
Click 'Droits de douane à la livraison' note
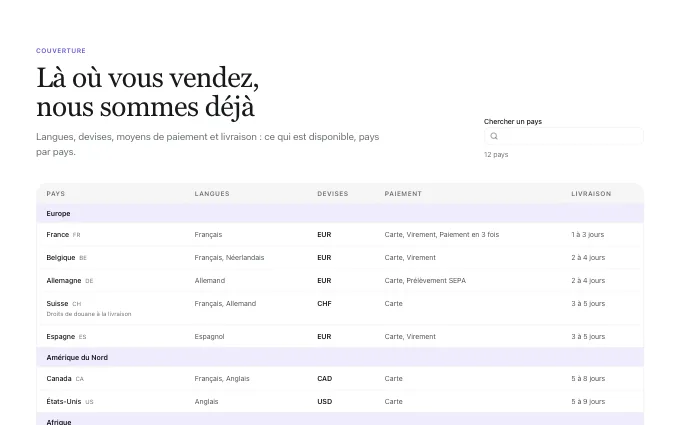click(88, 314)
